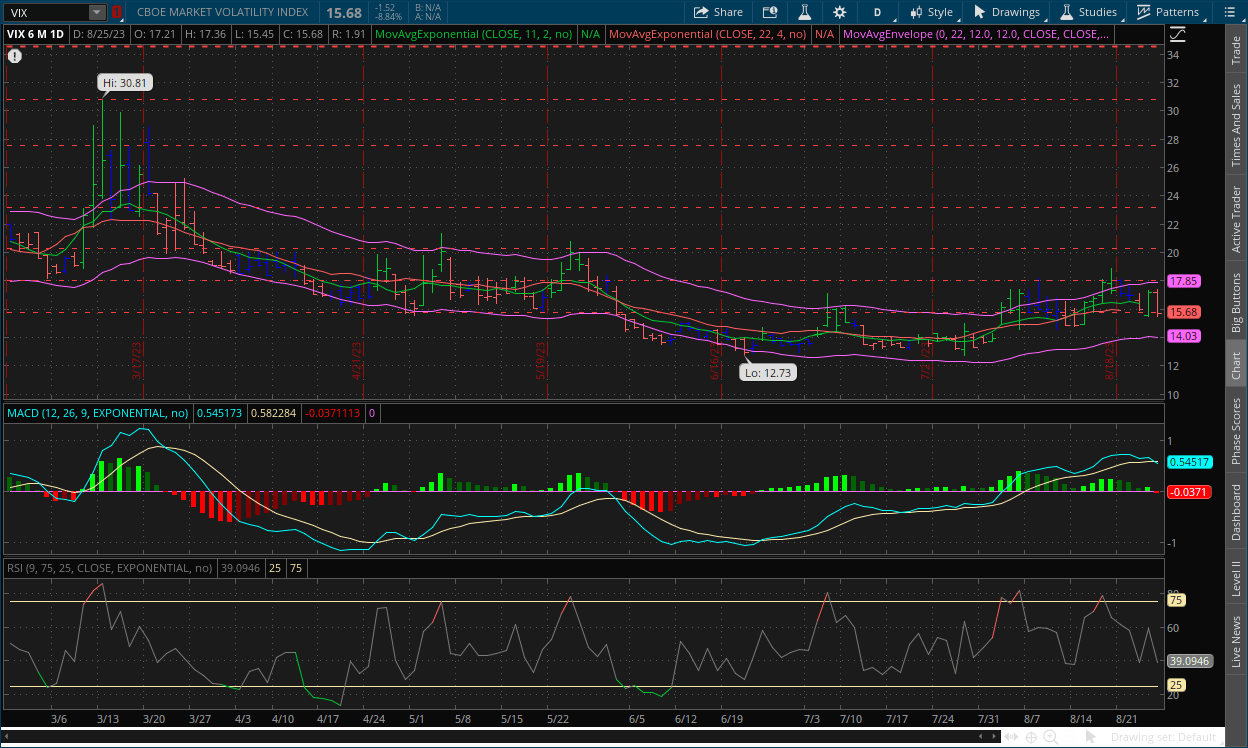Screen dimensions: 1248x748
Task: Click the 14.03 pink price label
Action: pyautogui.click(x=1184, y=337)
